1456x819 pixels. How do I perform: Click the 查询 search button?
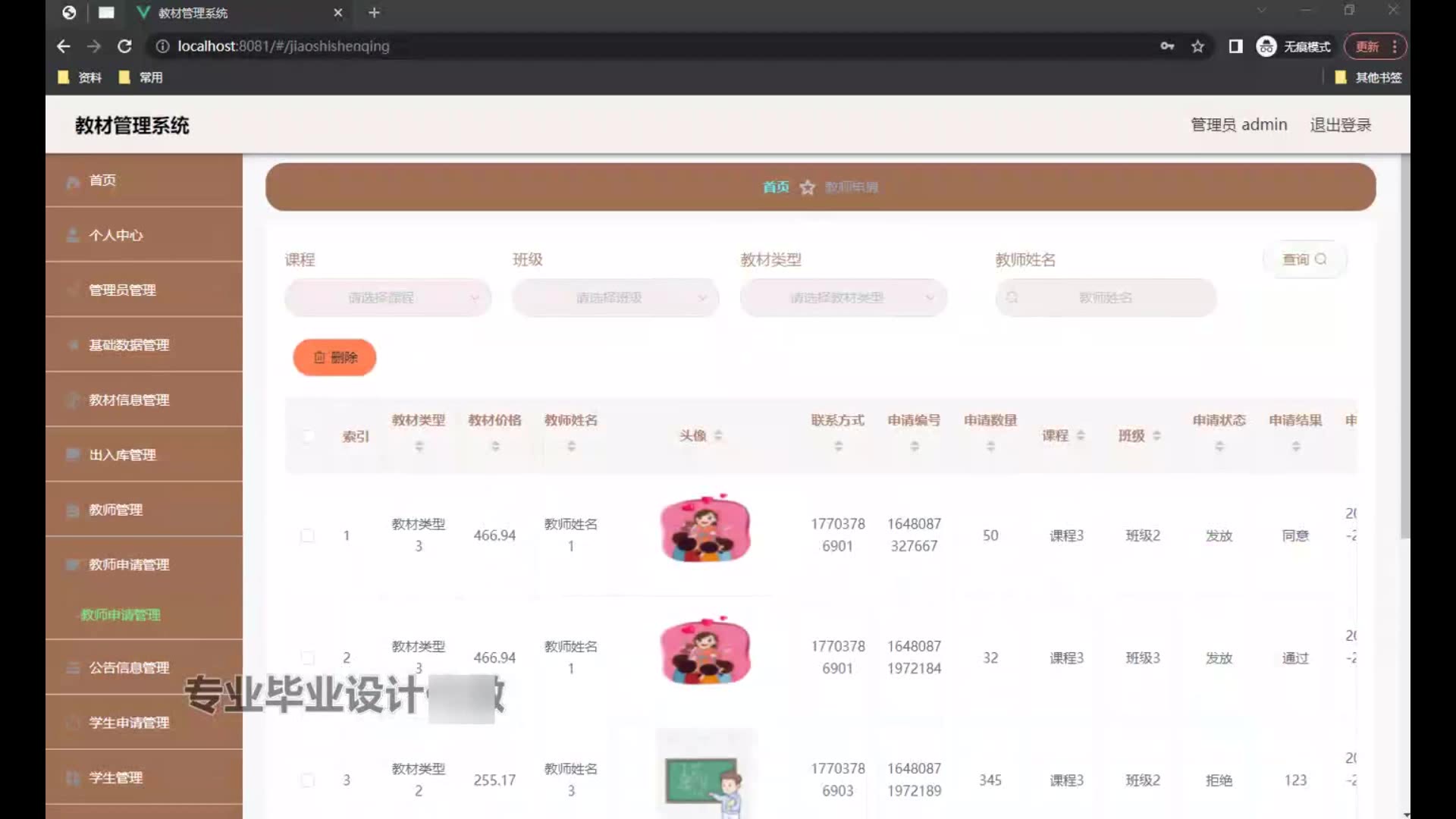tap(1304, 259)
